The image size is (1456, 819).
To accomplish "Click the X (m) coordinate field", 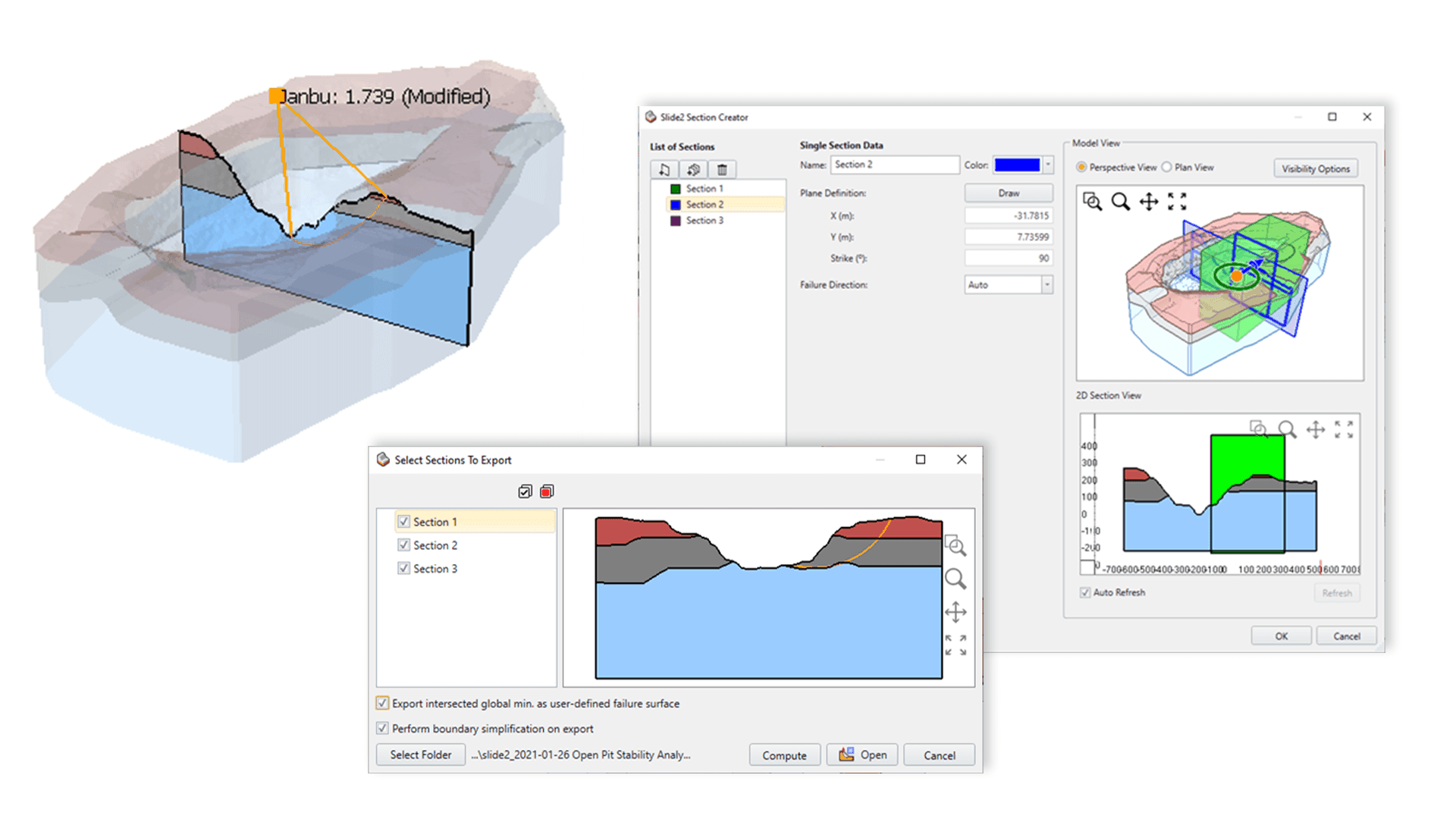I will [1009, 216].
